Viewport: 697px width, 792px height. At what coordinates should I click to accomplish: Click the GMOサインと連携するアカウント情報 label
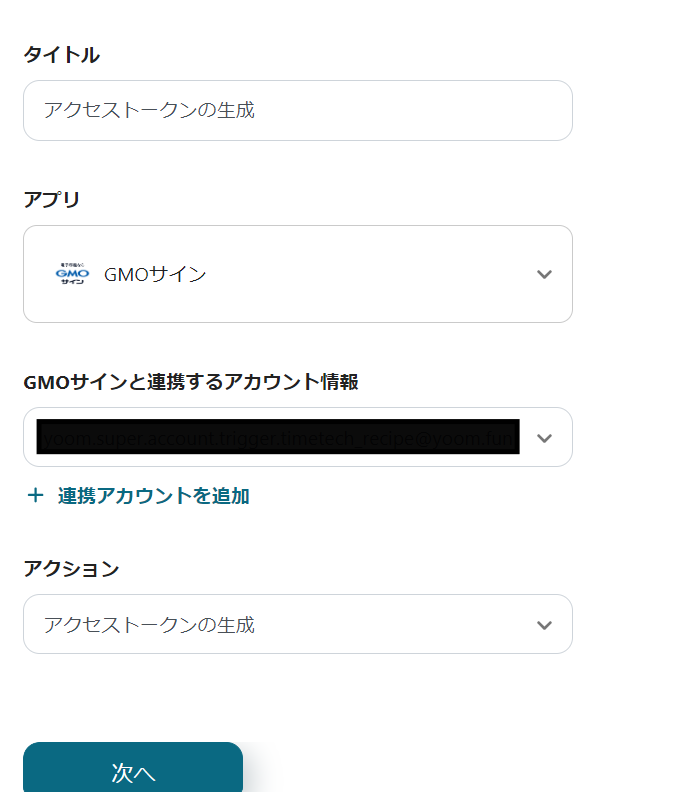tap(190, 381)
